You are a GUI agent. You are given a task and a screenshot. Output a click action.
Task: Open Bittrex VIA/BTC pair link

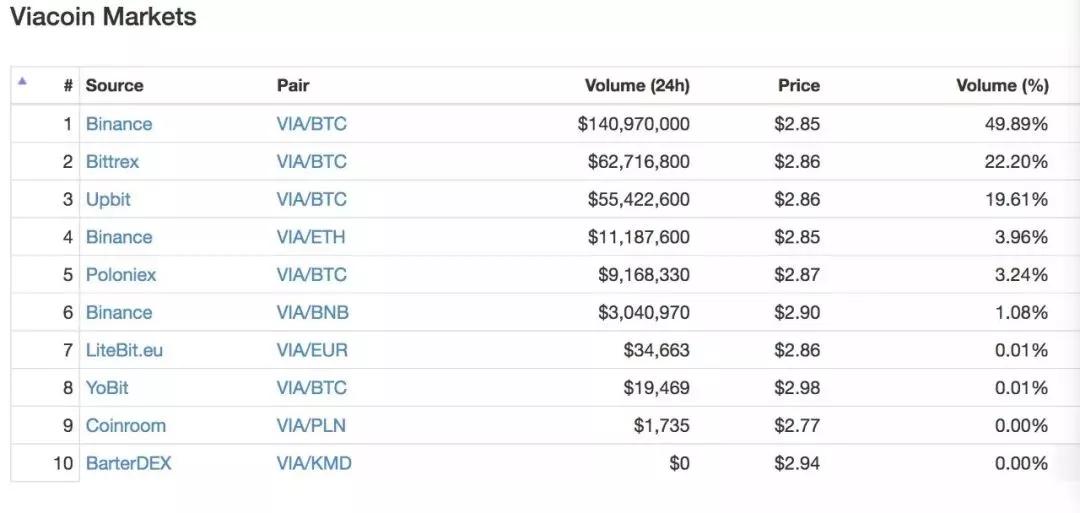312,162
